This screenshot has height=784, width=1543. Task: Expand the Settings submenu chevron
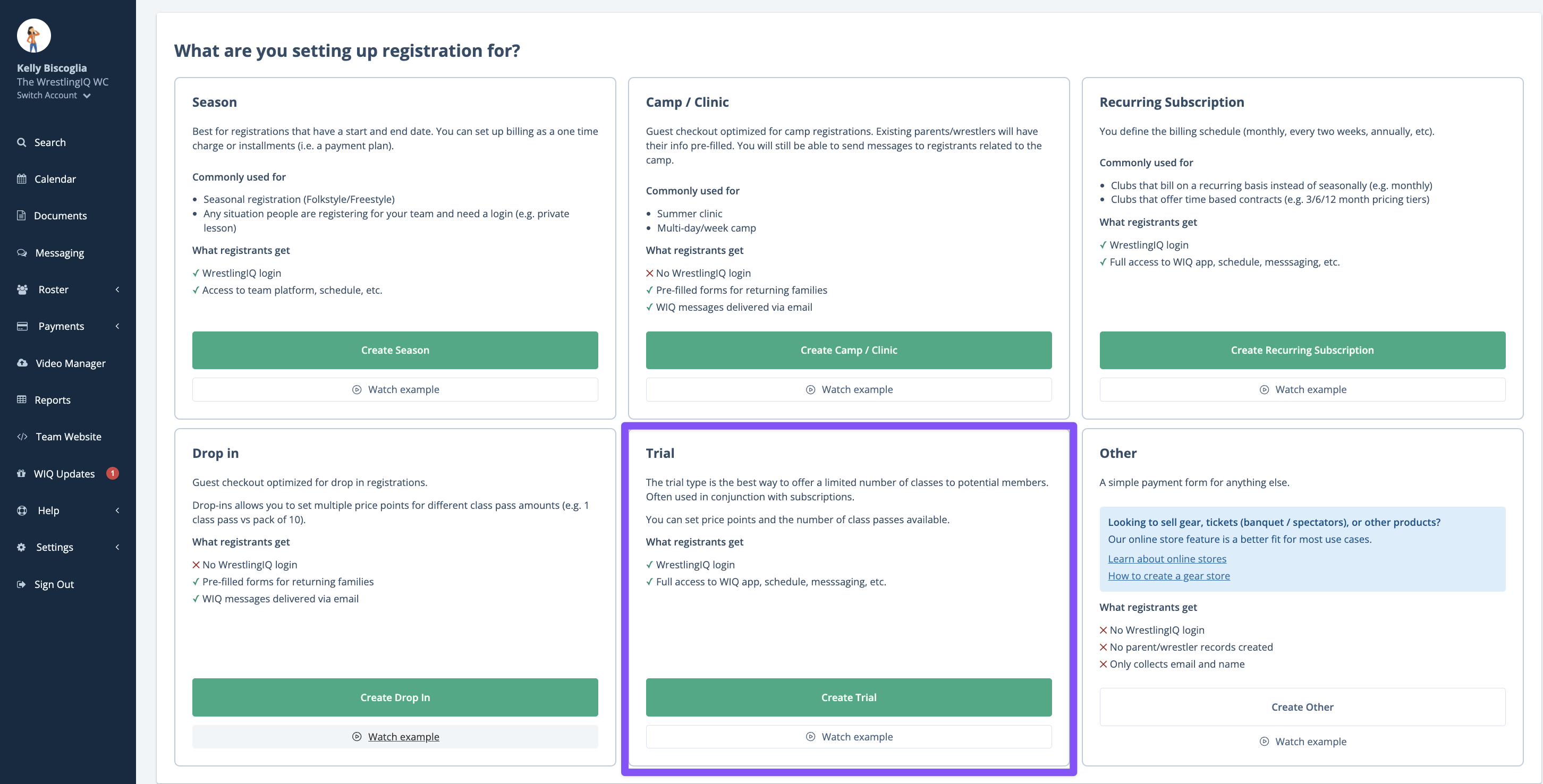coord(117,547)
